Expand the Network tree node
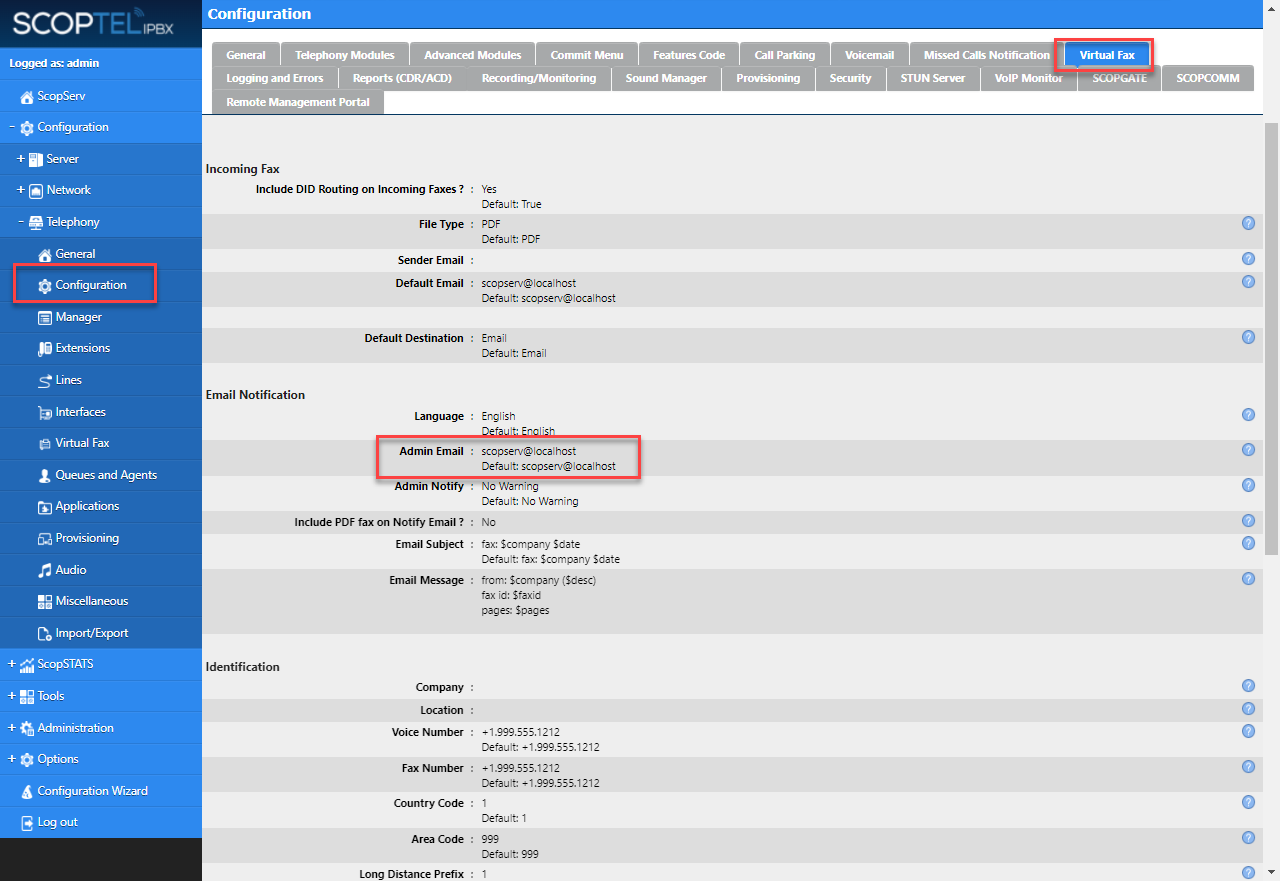 point(21,190)
